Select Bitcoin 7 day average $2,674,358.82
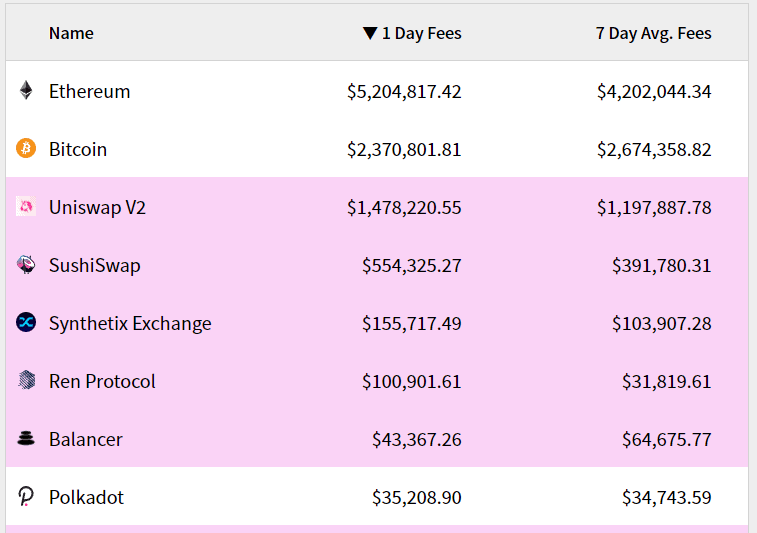 pyautogui.click(x=654, y=150)
